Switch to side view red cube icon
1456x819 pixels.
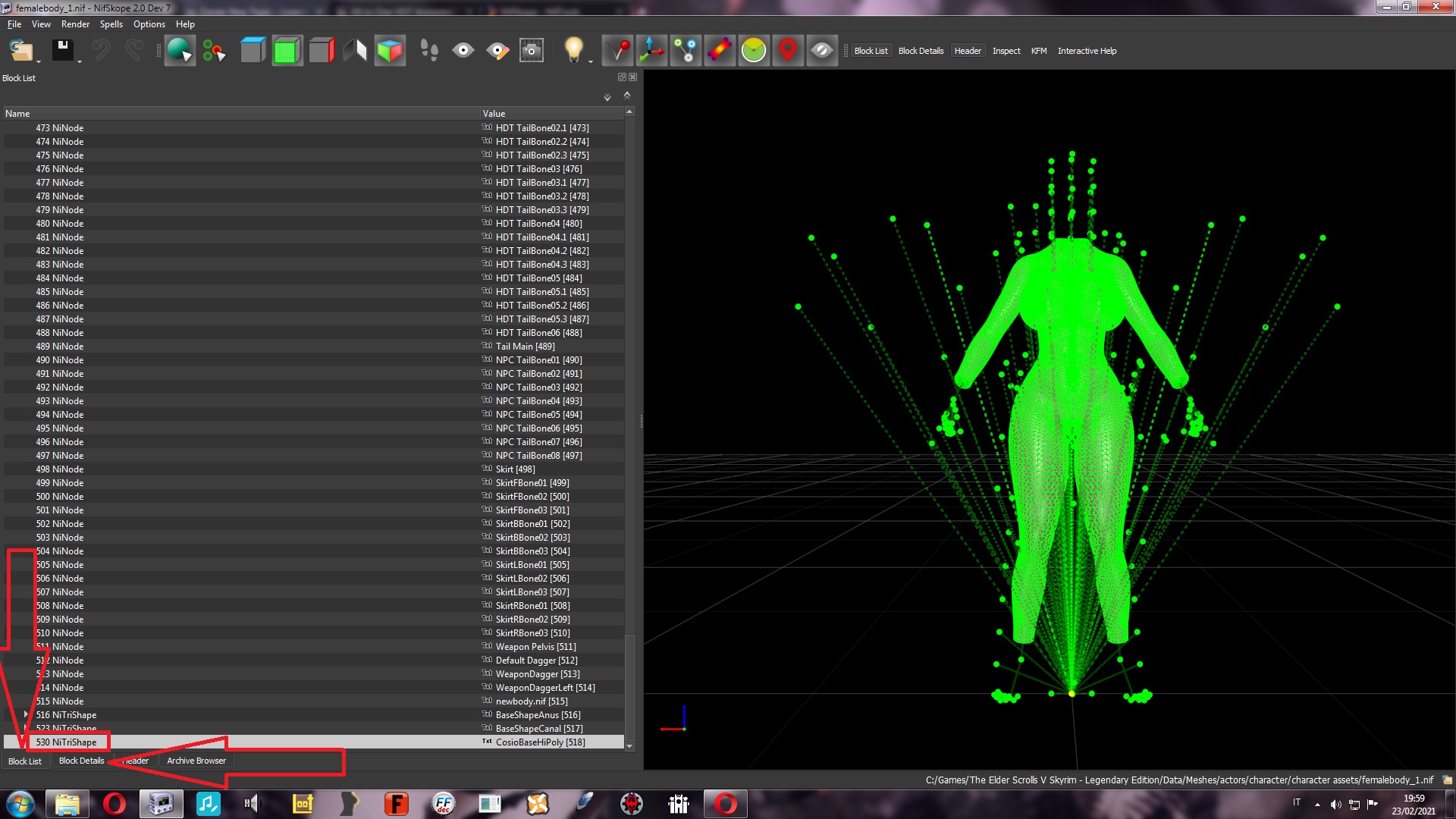point(322,51)
